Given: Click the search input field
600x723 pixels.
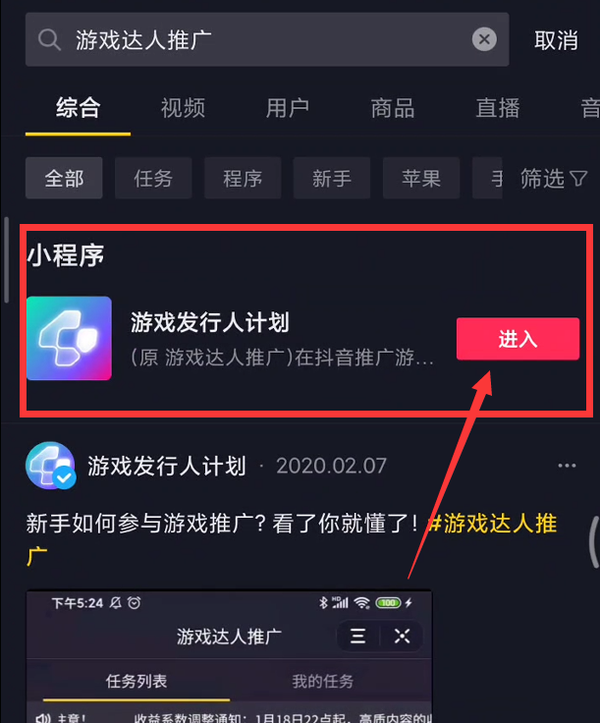Looking at the screenshot, I should pos(267,40).
